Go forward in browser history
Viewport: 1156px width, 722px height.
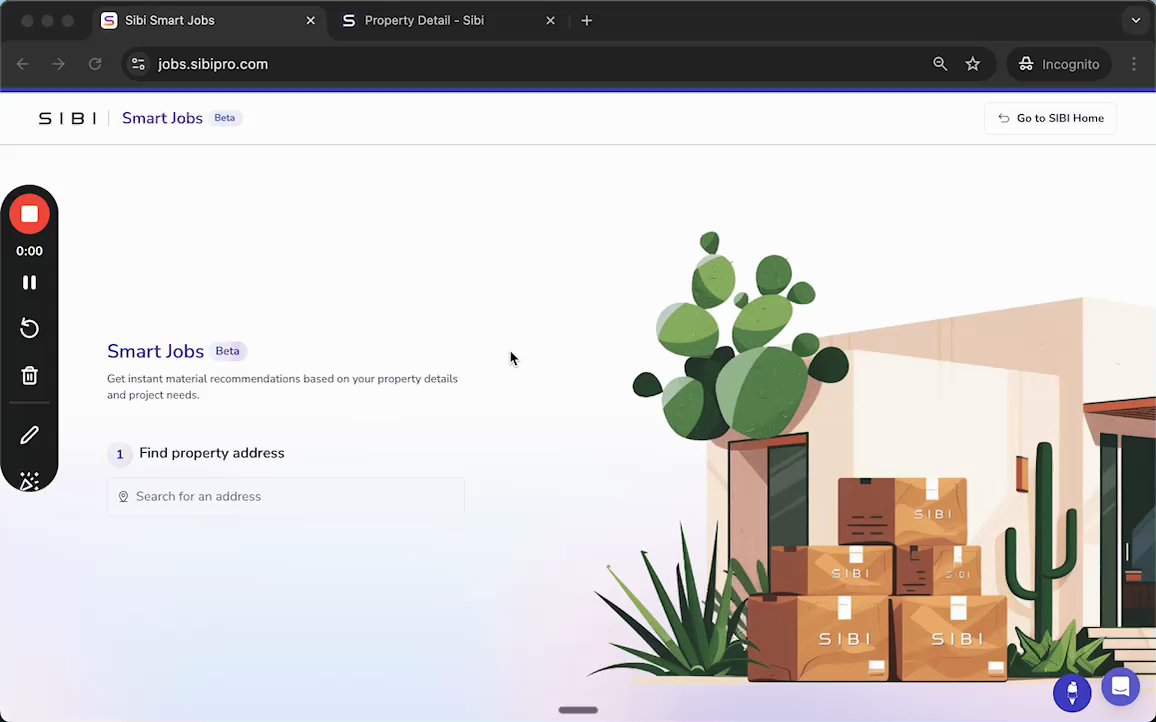[x=59, y=64]
